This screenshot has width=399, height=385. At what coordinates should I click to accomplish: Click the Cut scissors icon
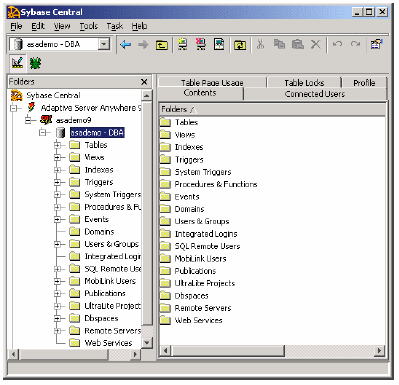click(260, 44)
